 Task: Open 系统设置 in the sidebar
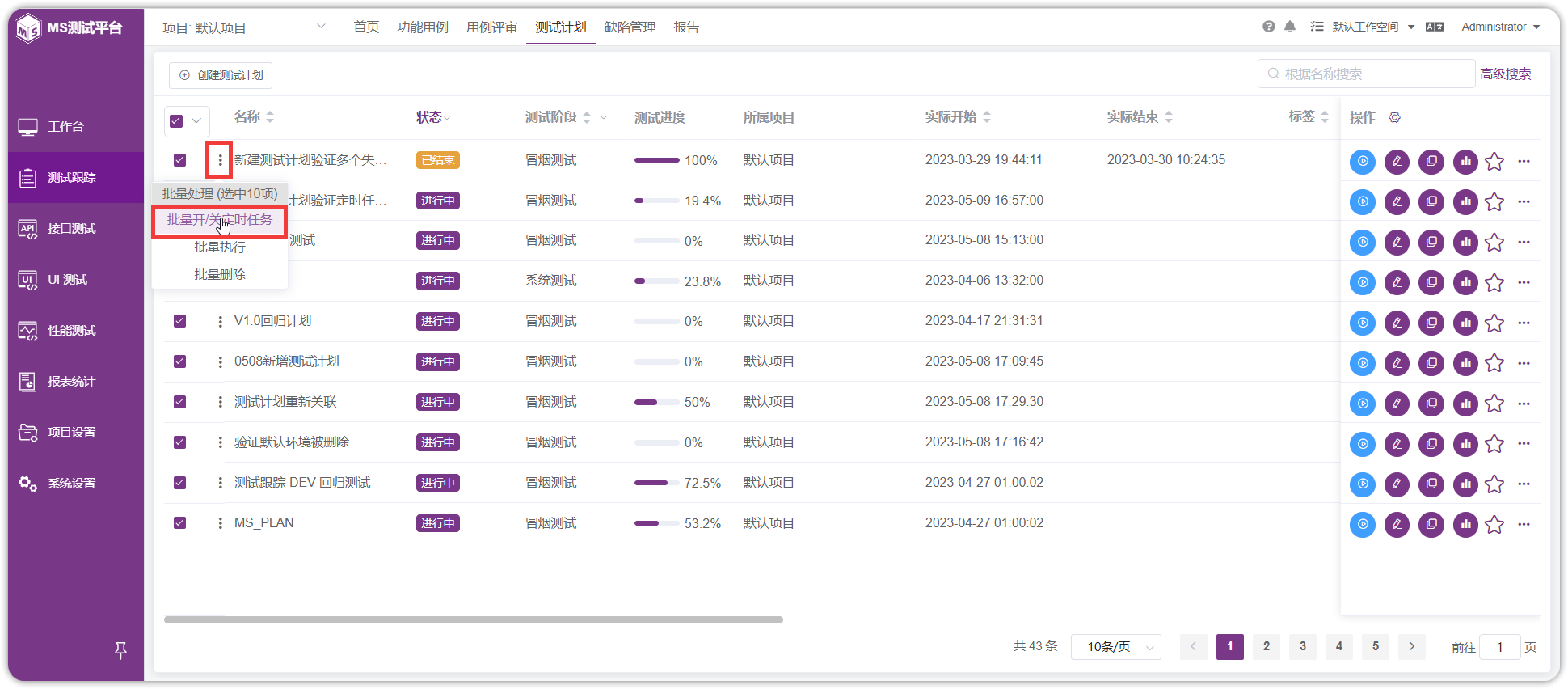click(76, 484)
